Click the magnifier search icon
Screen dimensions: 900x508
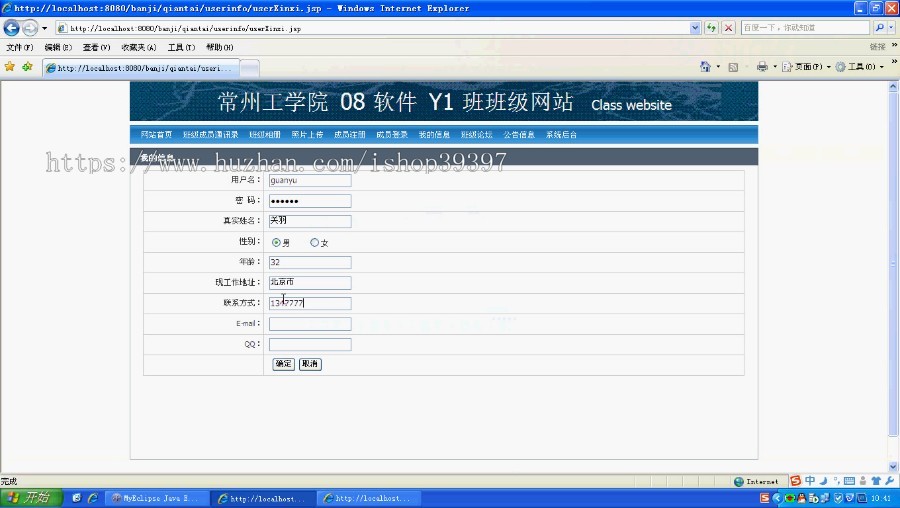[879, 28]
